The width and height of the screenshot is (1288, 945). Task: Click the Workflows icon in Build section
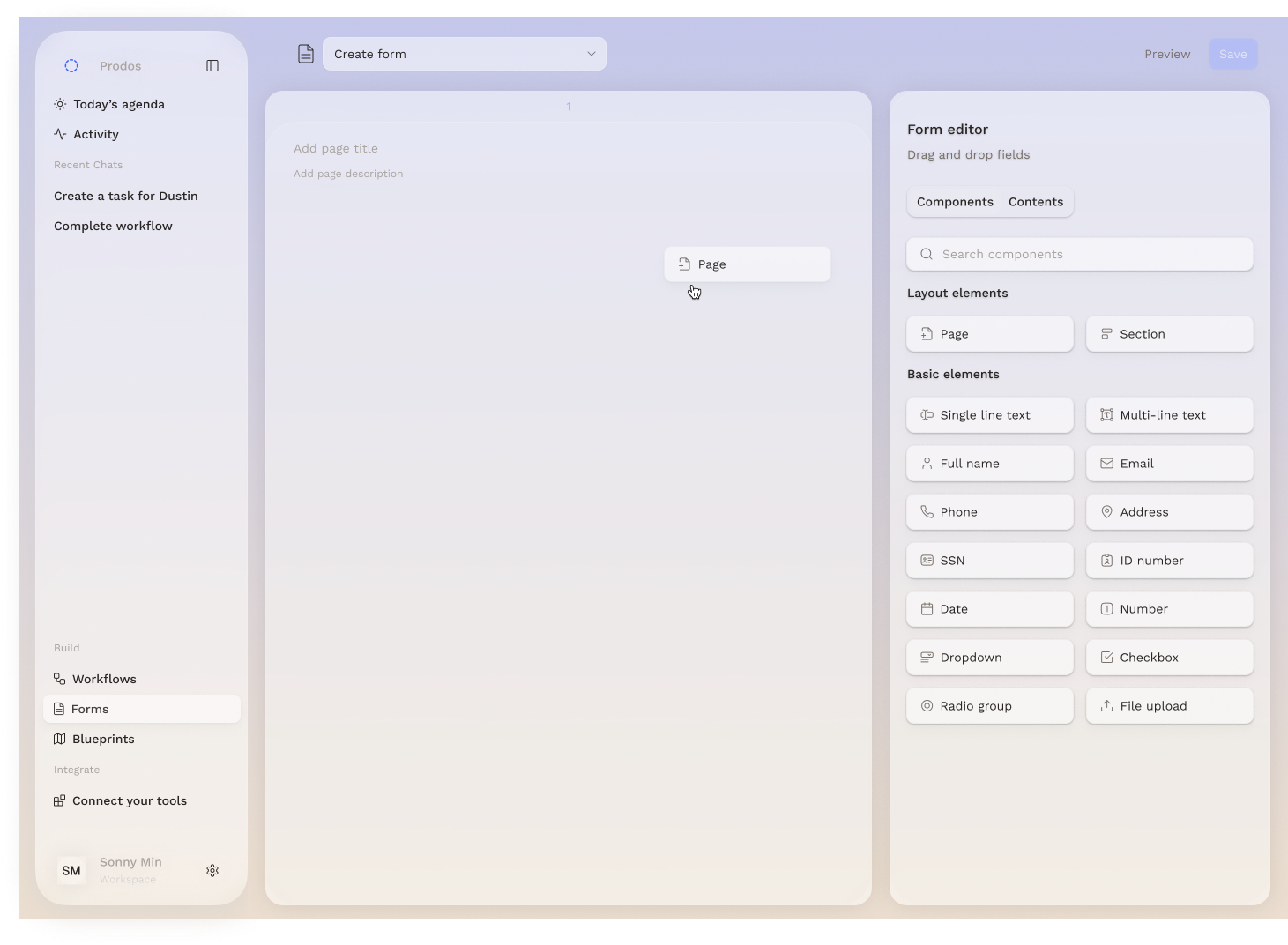click(x=60, y=679)
